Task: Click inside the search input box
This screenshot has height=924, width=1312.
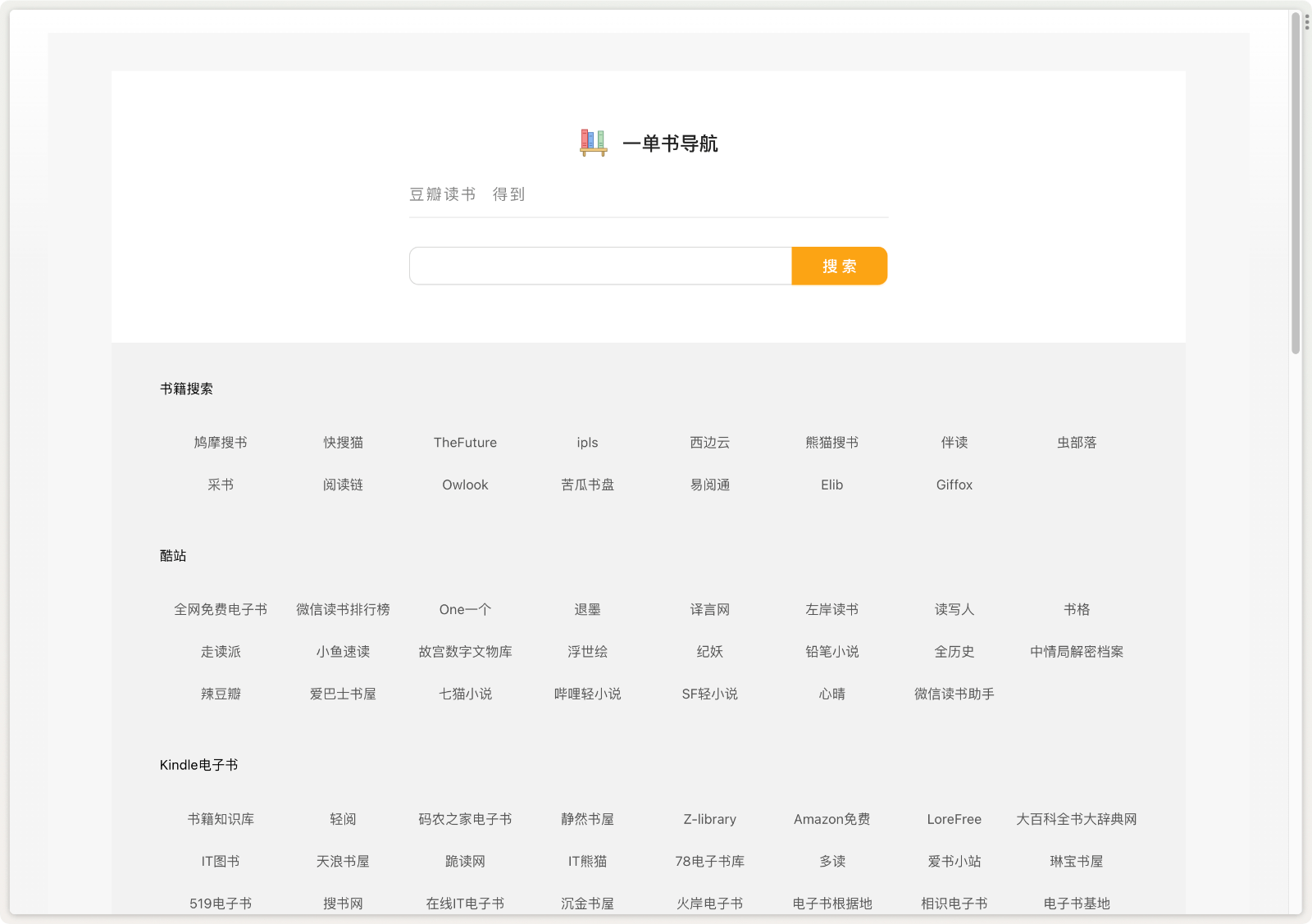Action: click(599, 266)
